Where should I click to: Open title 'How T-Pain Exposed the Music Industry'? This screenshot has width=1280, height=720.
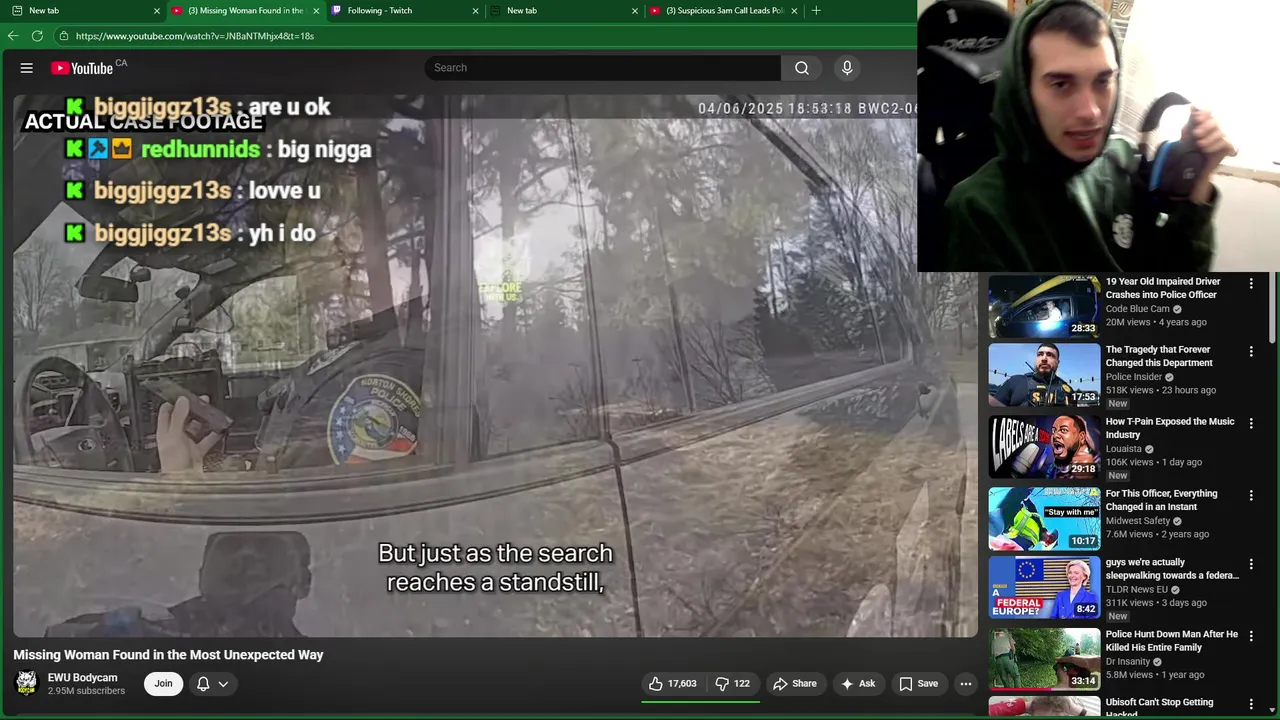tap(1170, 428)
